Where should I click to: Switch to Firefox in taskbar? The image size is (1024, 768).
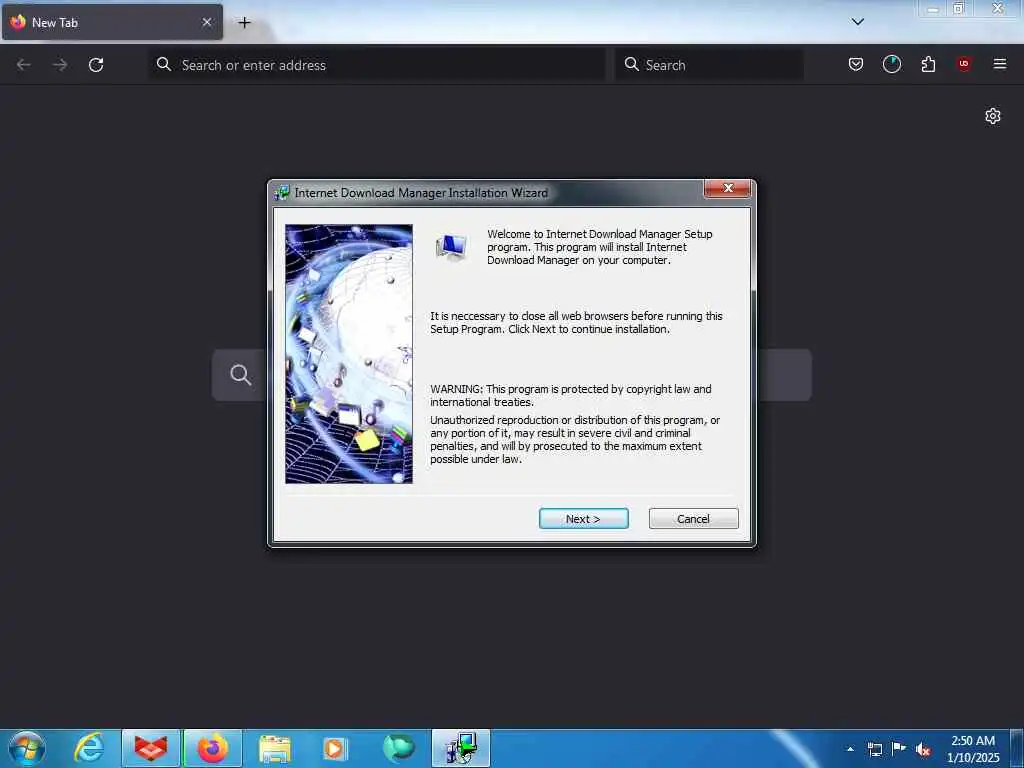tap(213, 748)
